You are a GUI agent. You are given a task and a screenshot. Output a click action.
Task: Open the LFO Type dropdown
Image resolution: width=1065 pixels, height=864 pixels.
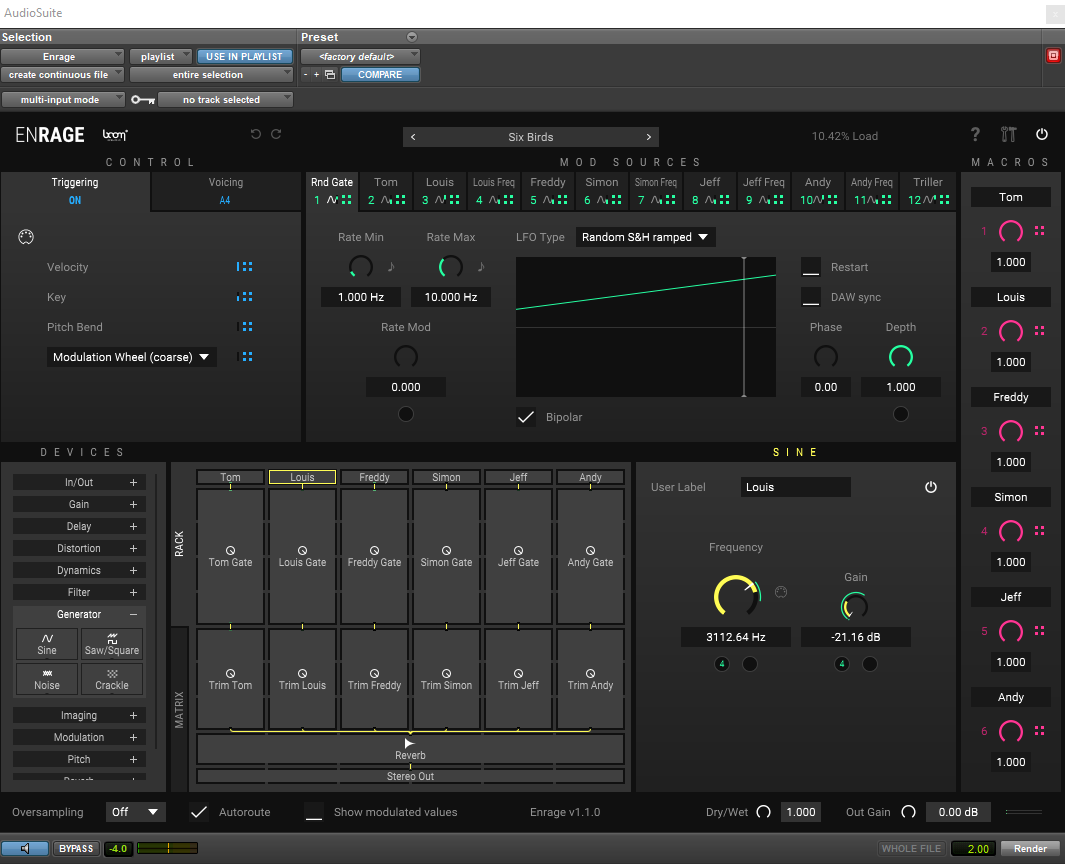tap(645, 237)
